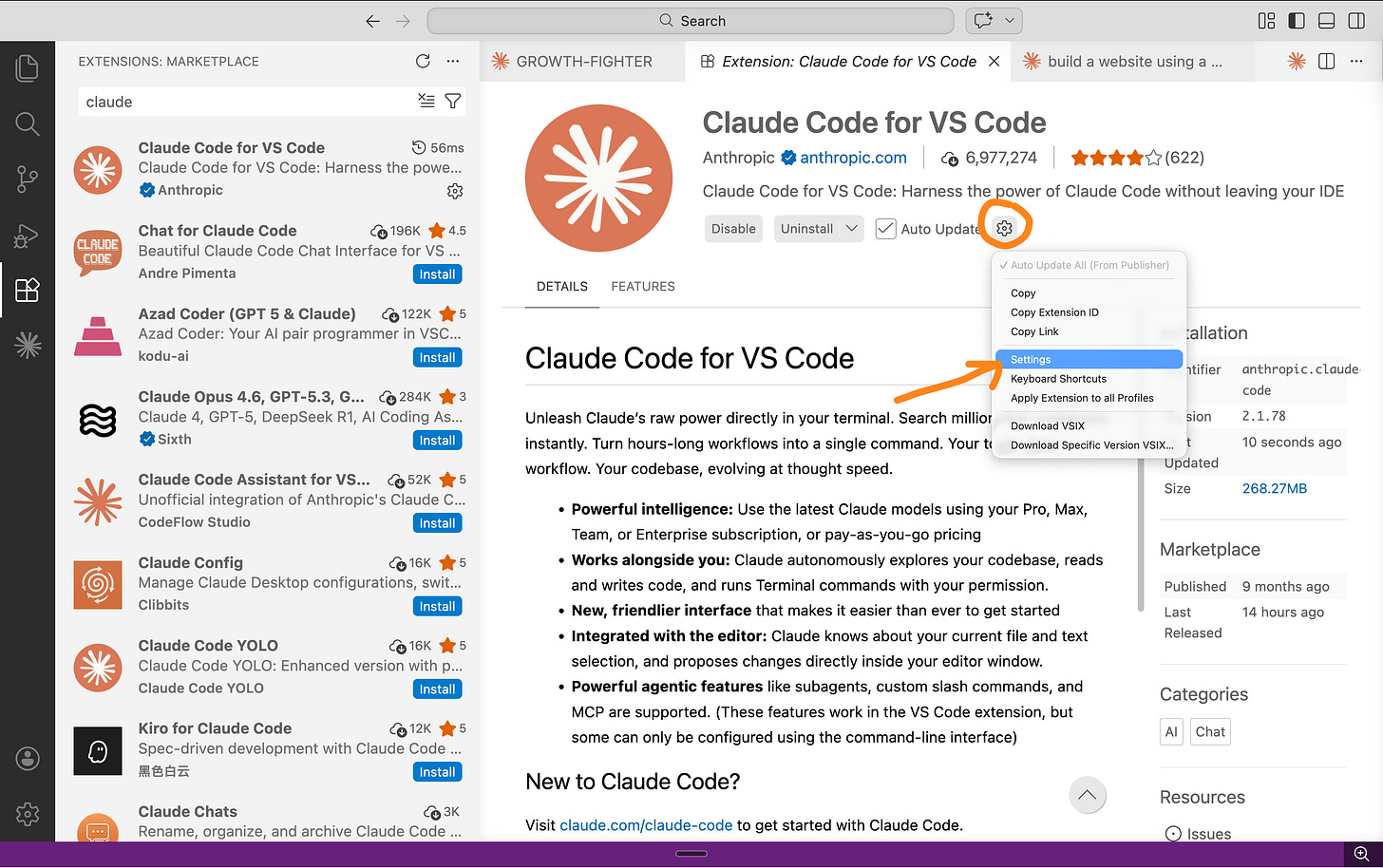Click the title bar Search box
1383x868 pixels.
pyautogui.click(x=691, y=21)
